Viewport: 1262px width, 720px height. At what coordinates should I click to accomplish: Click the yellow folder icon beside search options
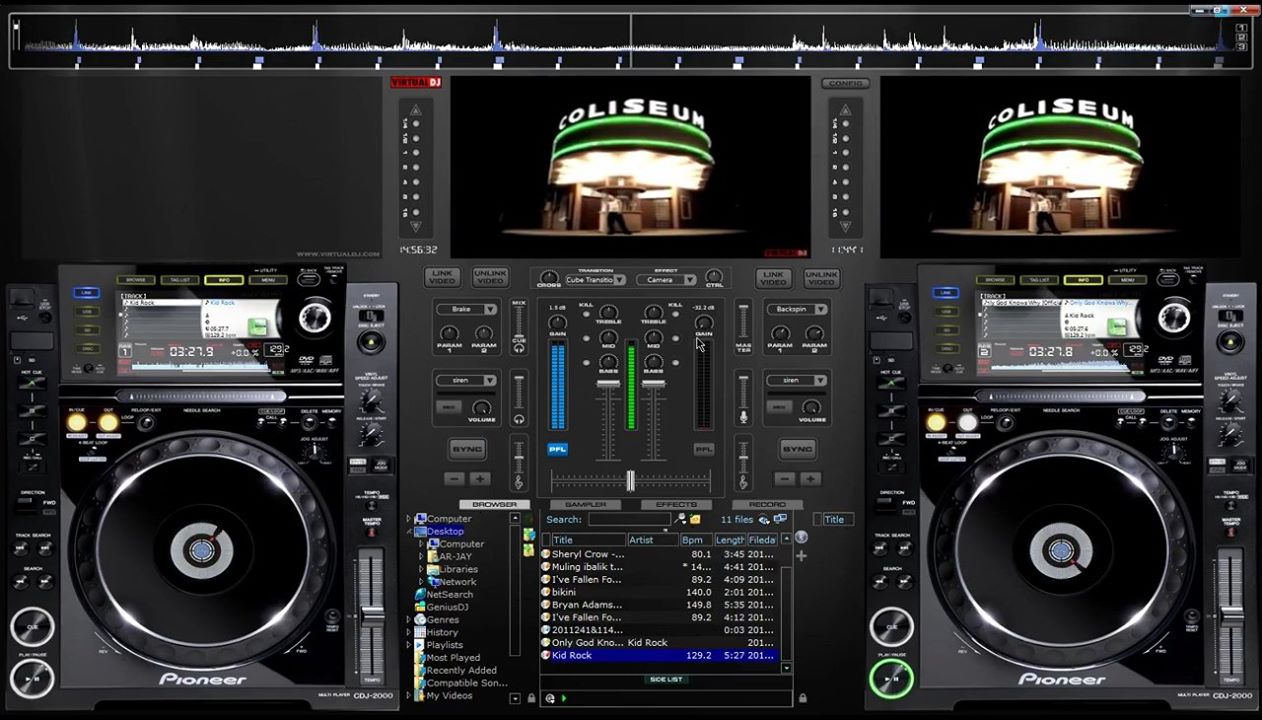tap(695, 519)
